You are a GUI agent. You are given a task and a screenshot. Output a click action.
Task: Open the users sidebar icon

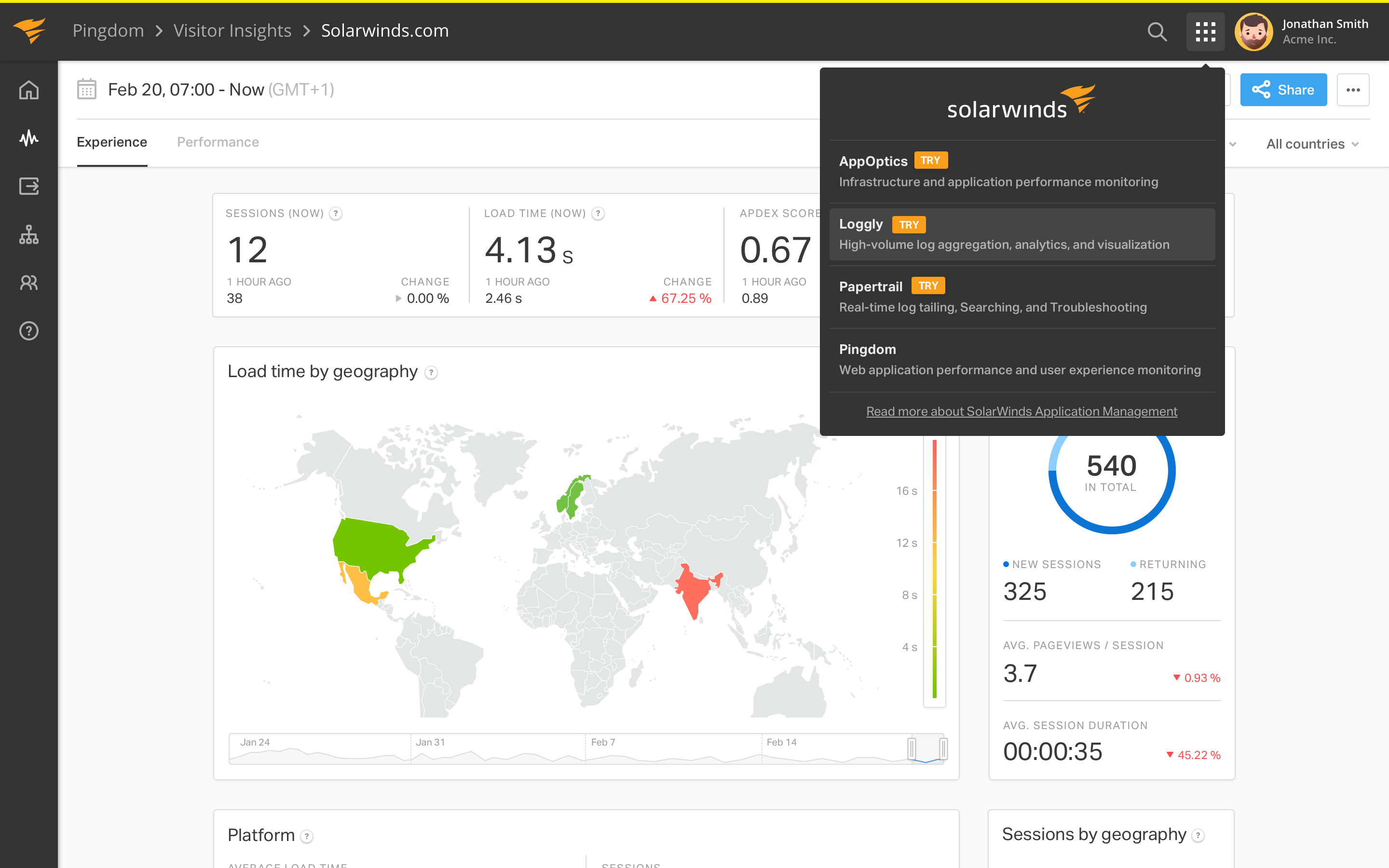point(29,283)
